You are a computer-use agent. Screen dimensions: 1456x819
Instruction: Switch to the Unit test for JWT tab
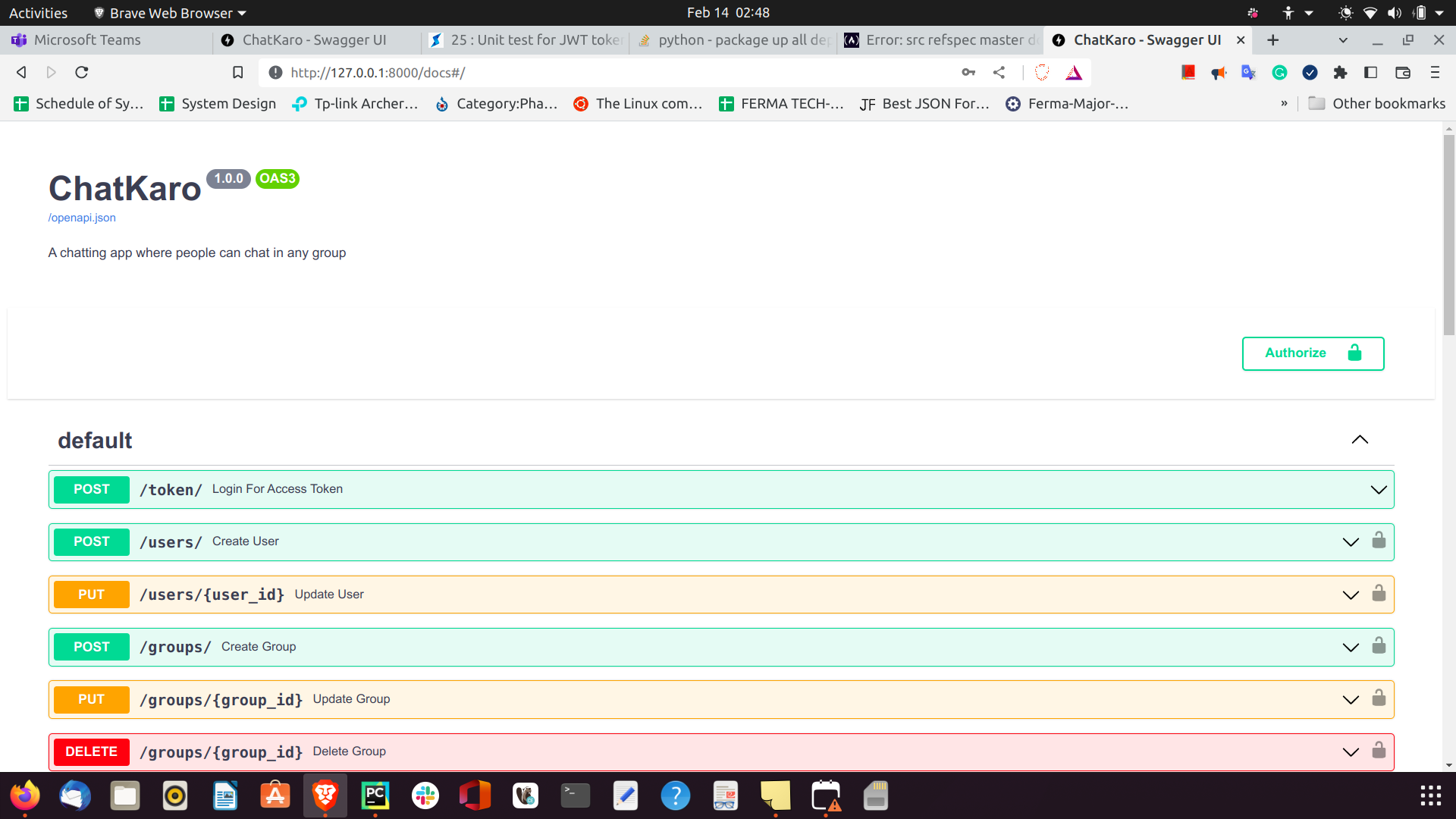pos(535,40)
